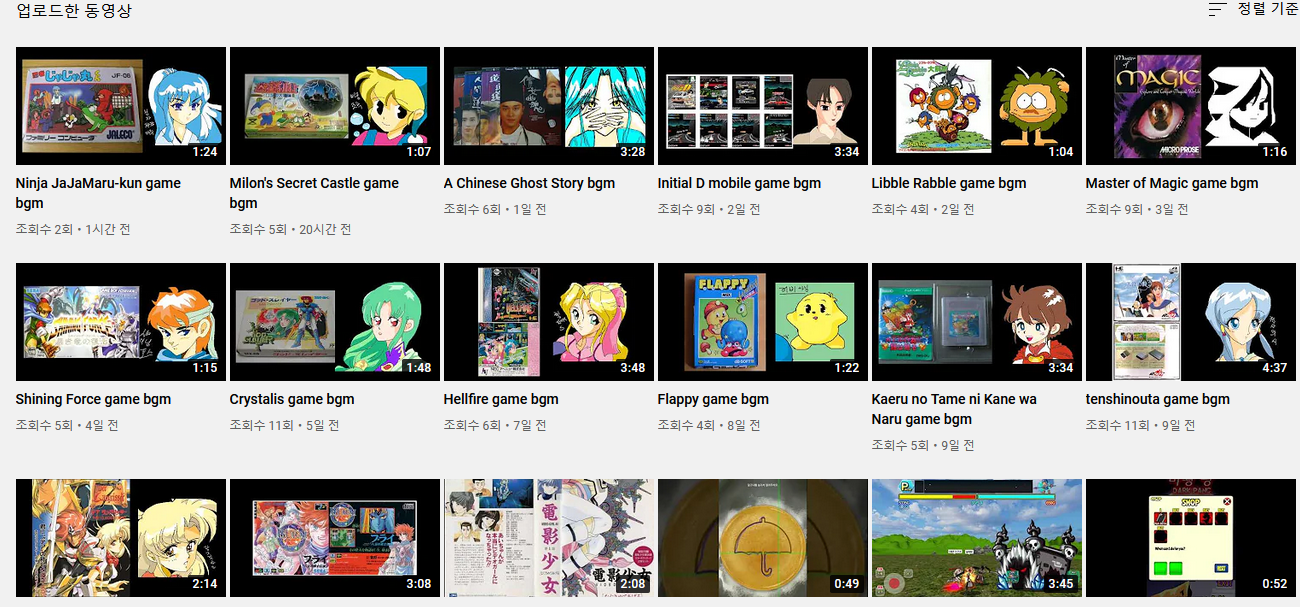
Task: Click '조회수 4회 • 2일 전' text
Action: pyautogui.click(x=923, y=209)
